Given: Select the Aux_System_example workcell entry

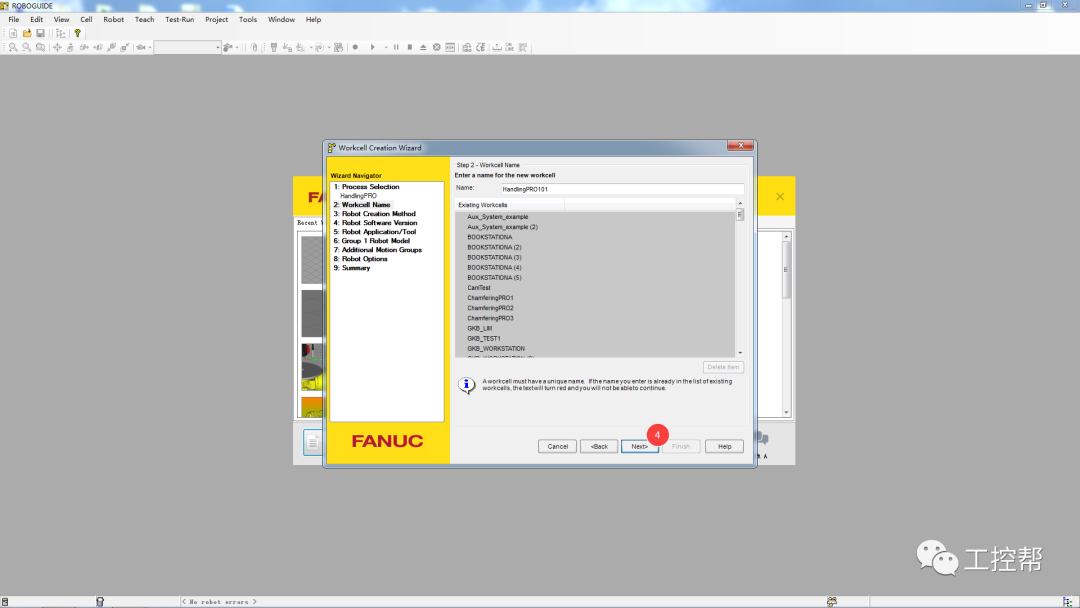Looking at the screenshot, I should point(498,216).
